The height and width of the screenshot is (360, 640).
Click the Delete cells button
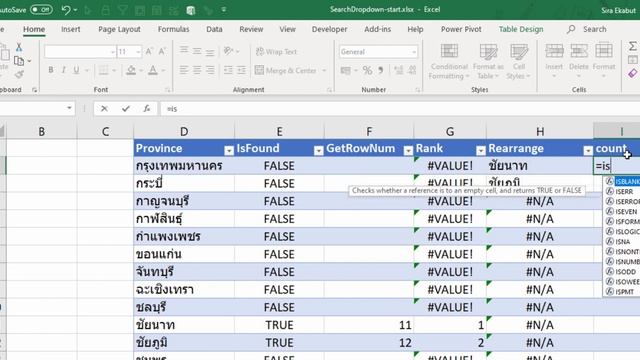click(x=579, y=61)
